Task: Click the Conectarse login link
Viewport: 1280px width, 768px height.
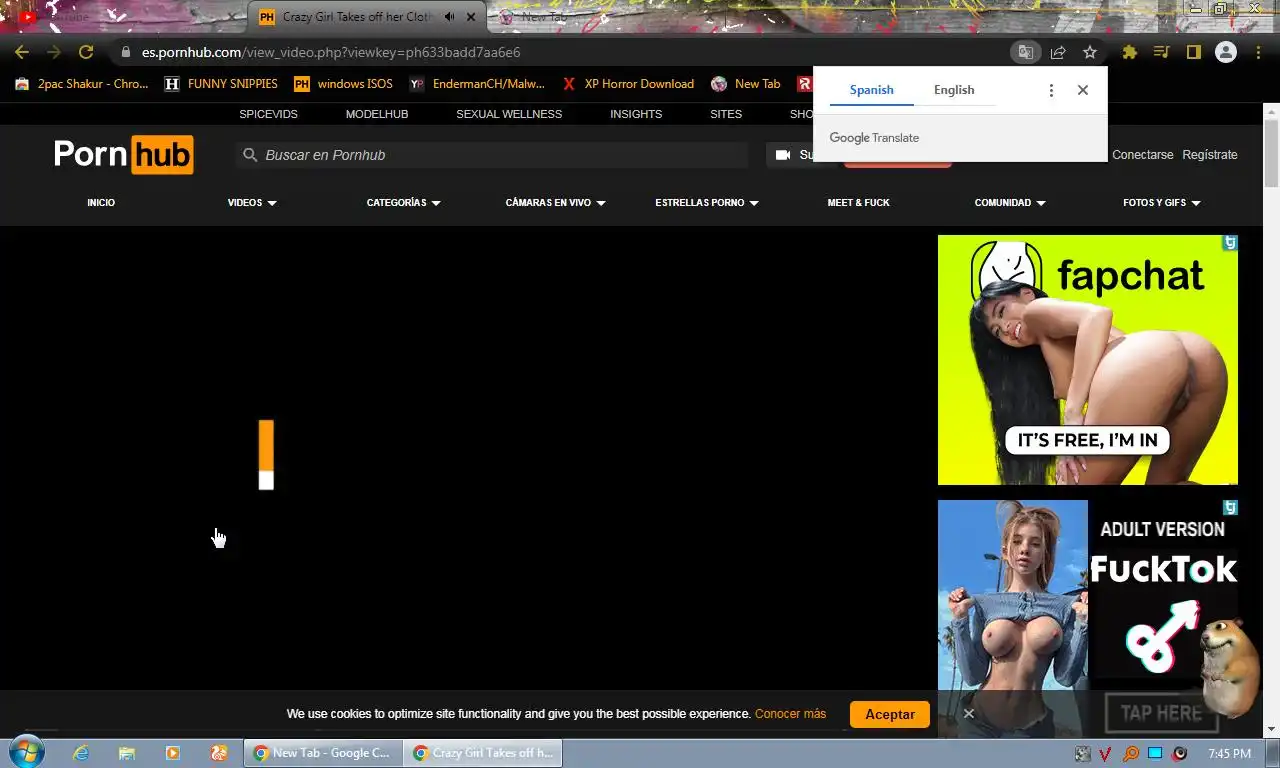Action: coord(1142,155)
